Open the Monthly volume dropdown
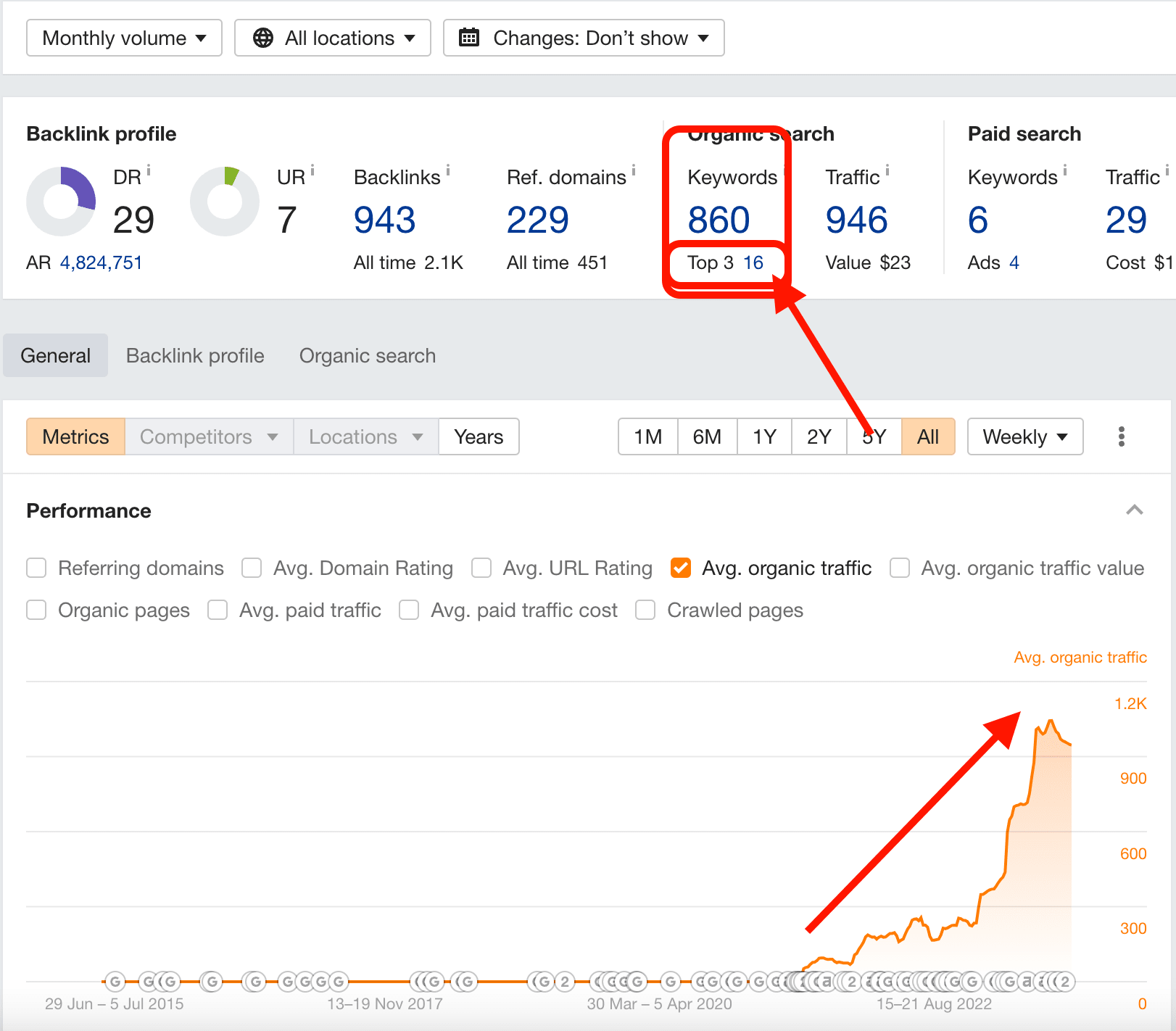The height and width of the screenshot is (1031, 1176). click(124, 38)
